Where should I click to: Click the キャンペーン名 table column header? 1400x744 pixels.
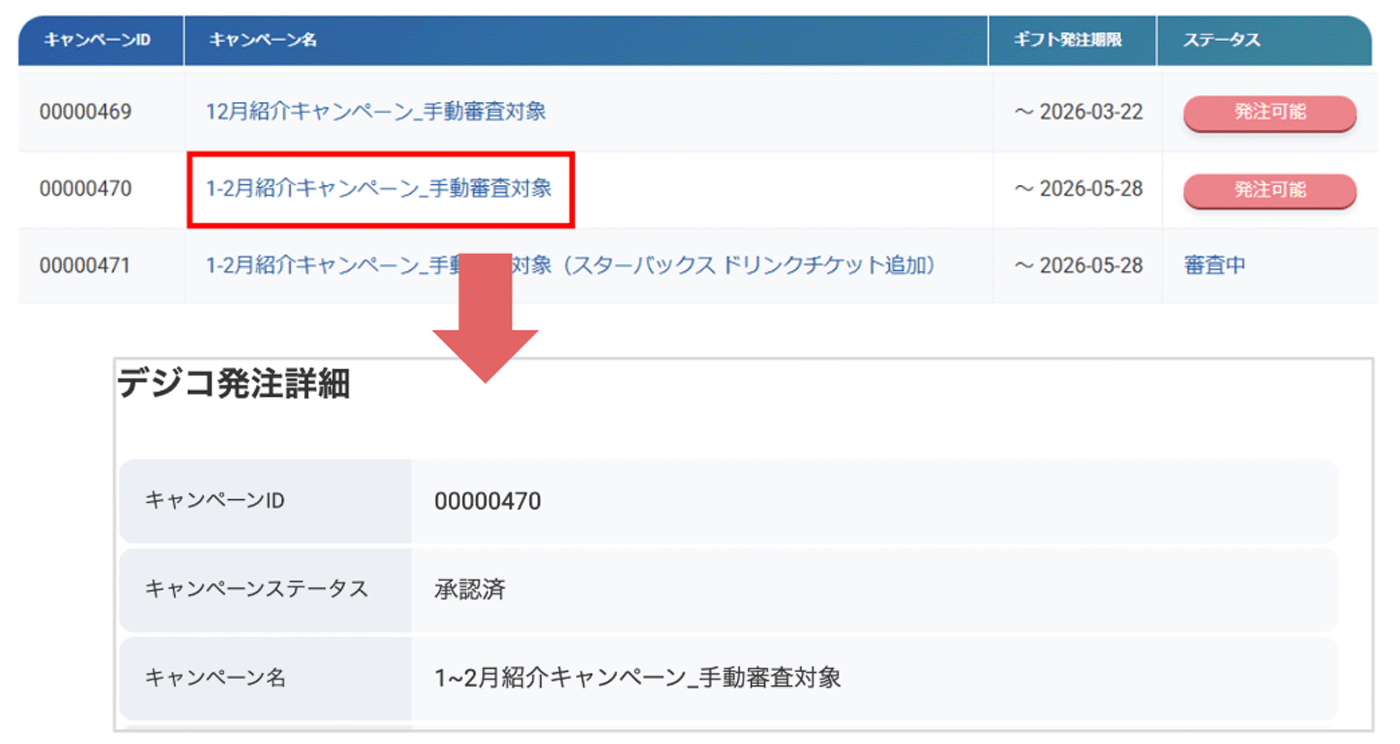point(263,41)
